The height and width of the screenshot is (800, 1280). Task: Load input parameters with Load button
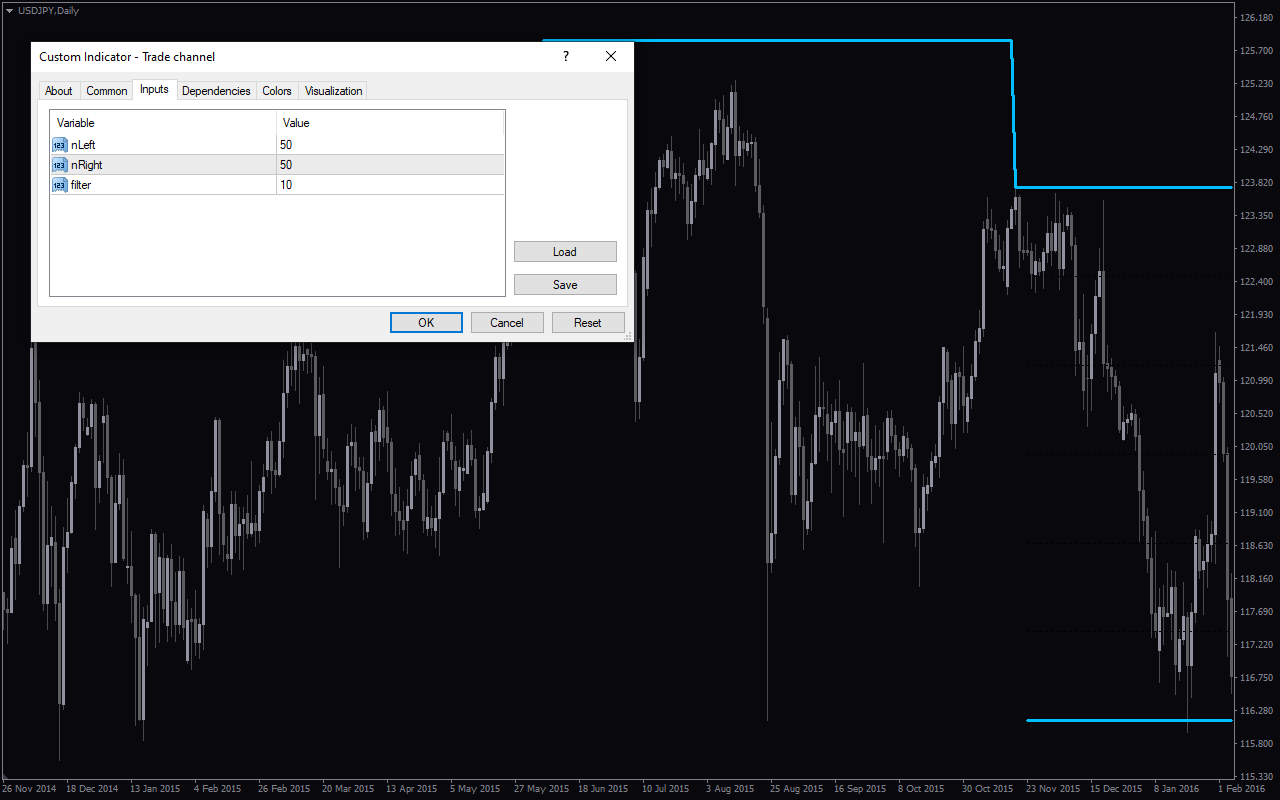point(565,252)
